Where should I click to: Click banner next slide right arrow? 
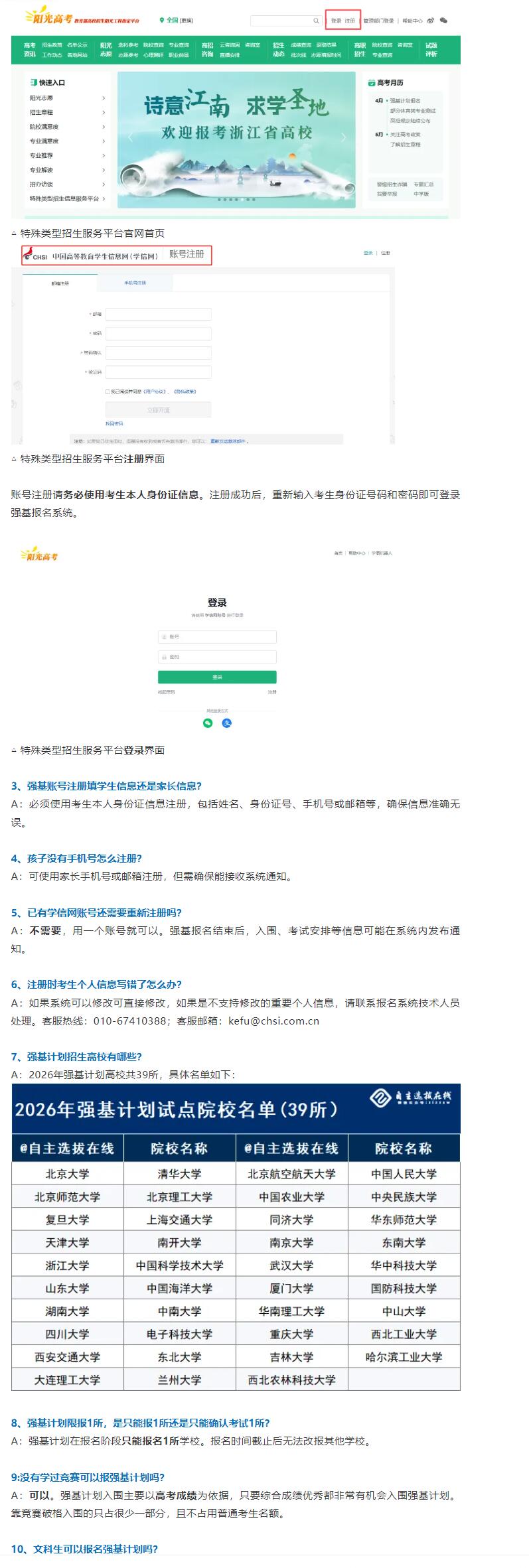tap(343, 137)
